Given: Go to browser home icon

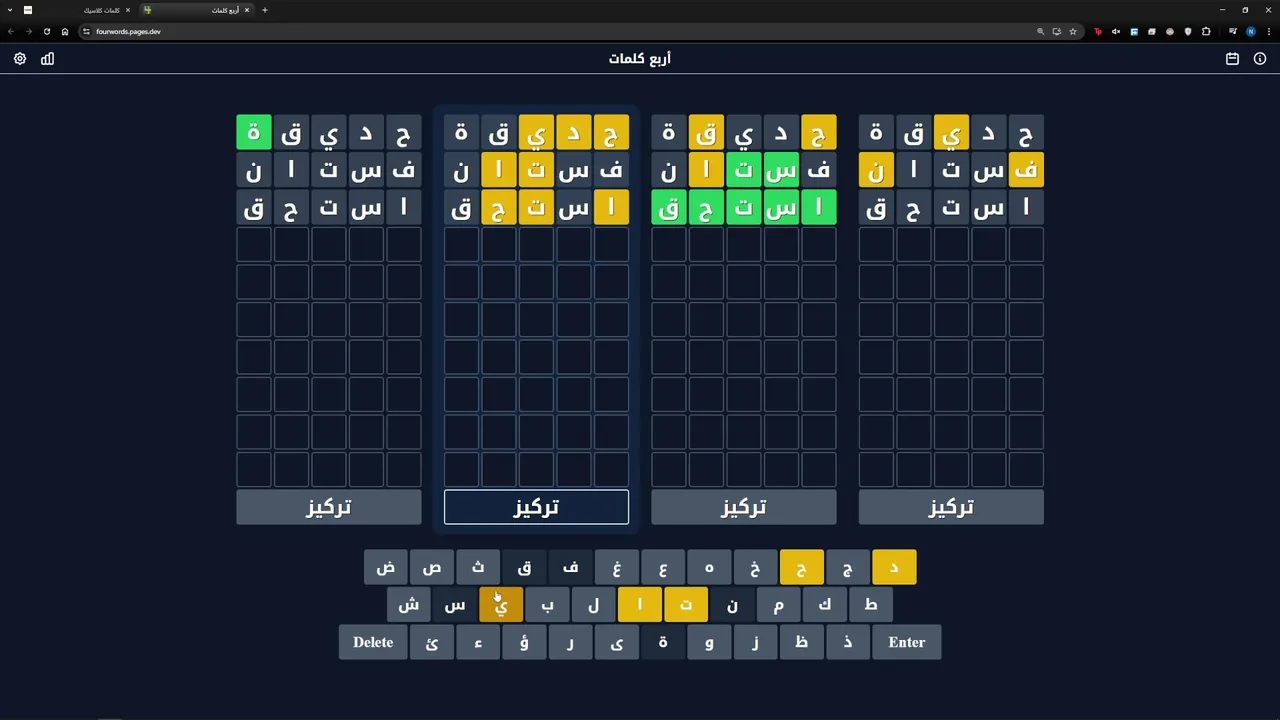Looking at the screenshot, I should pos(65,31).
